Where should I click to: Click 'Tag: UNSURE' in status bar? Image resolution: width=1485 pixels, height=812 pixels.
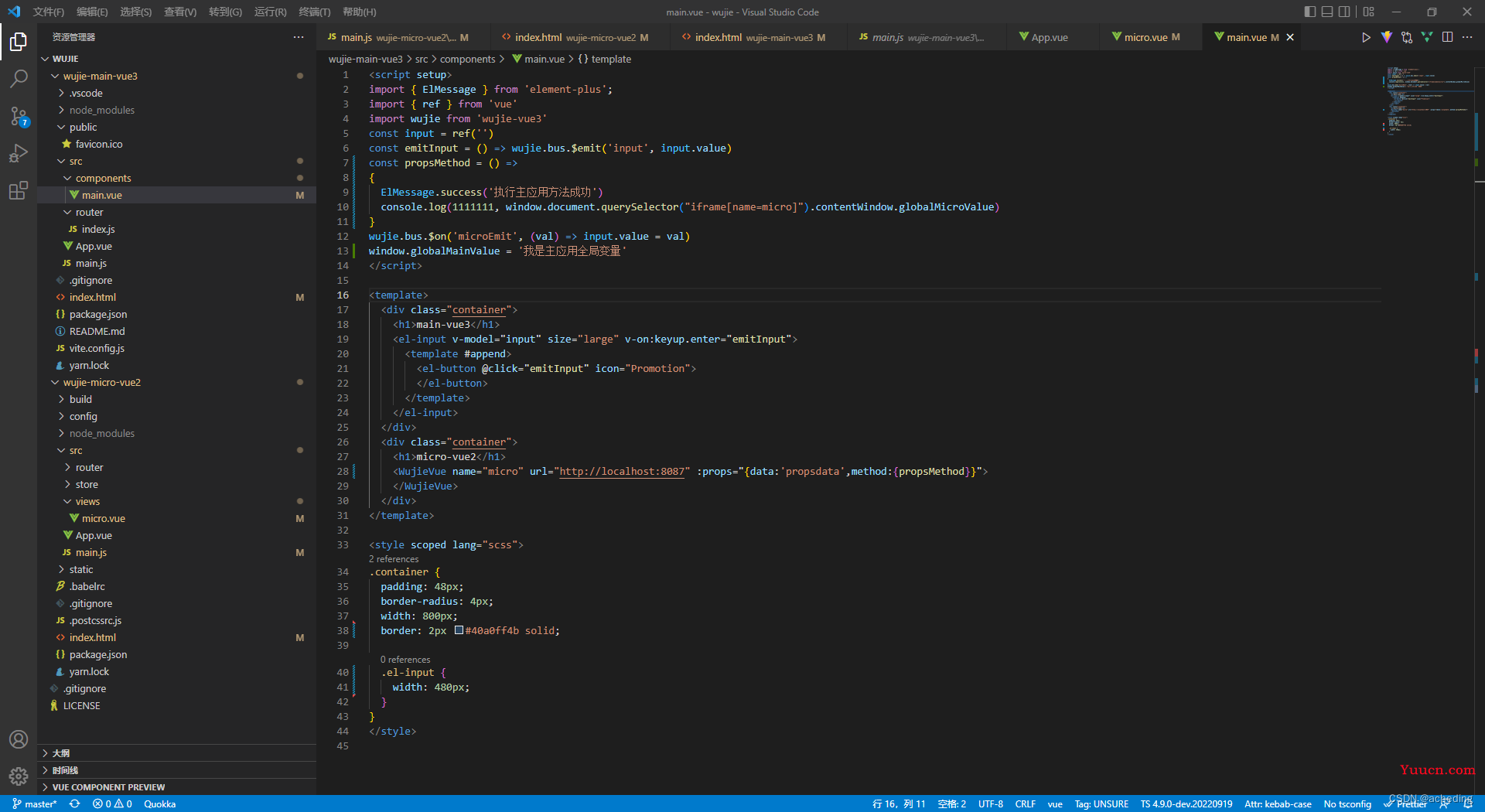click(x=1101, y=803)
